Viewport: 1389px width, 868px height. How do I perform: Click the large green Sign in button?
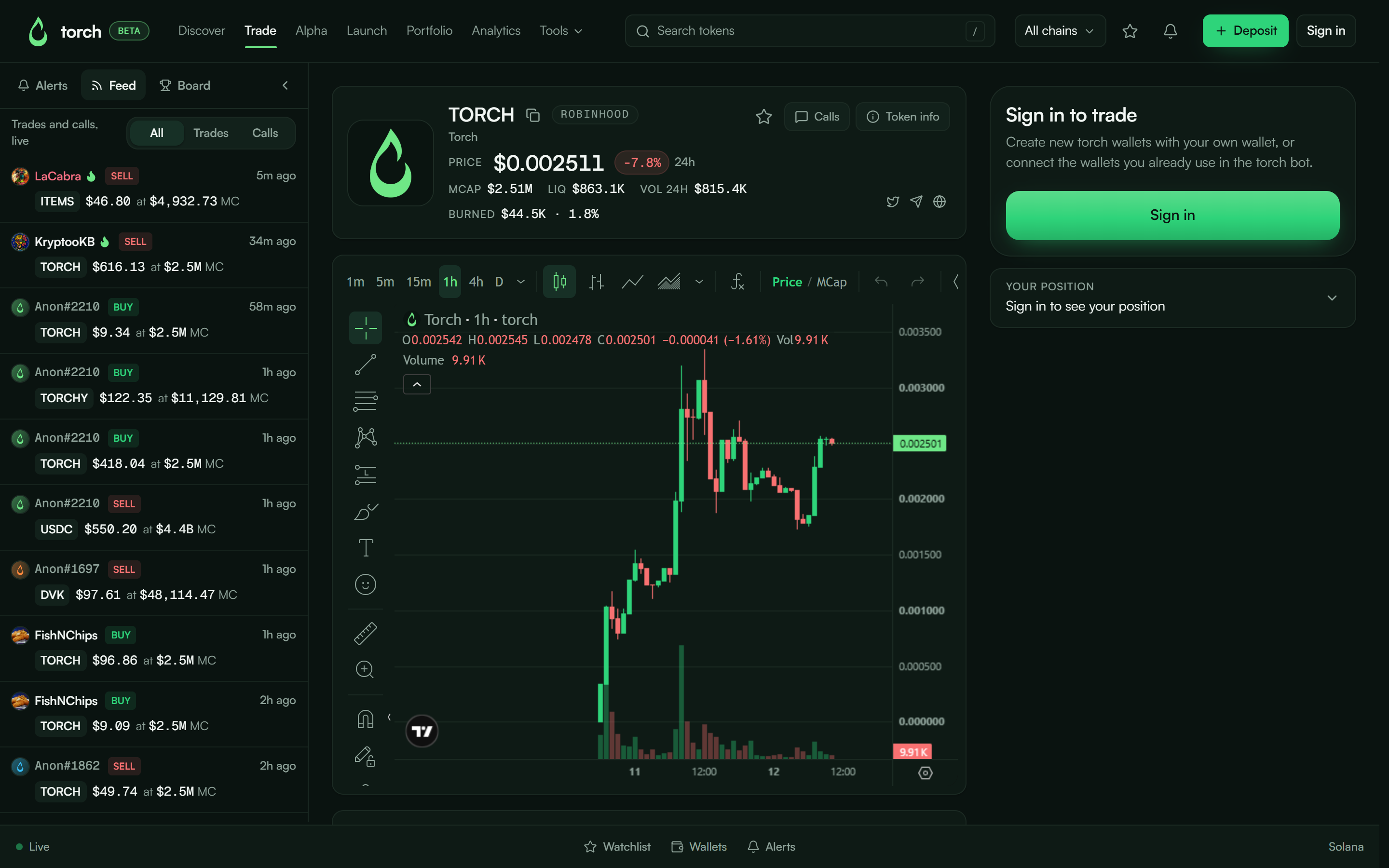click(x=1172, y=215)
